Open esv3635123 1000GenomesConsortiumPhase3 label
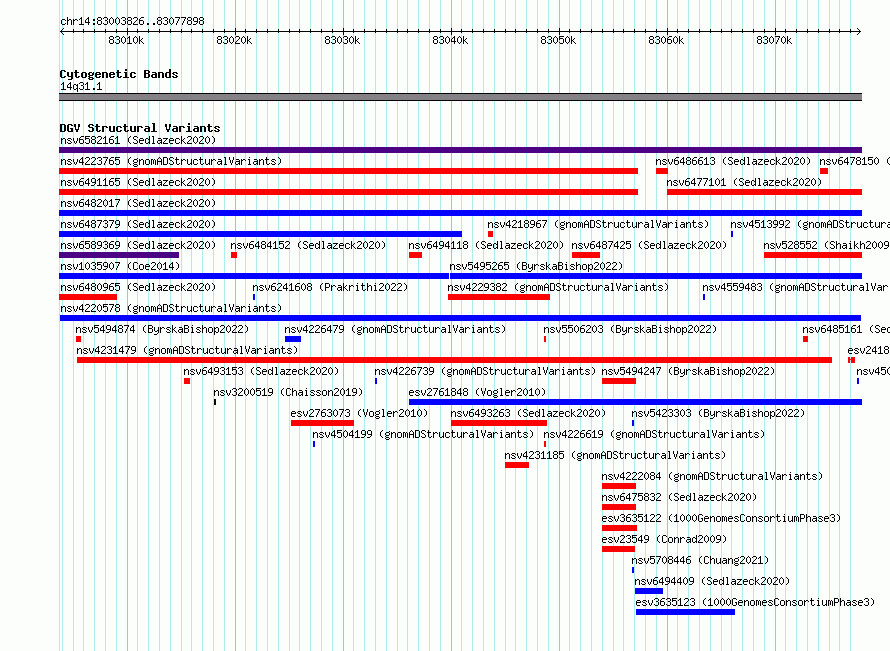The width and height of the screenshot is (890, 651). coord(755,602)
